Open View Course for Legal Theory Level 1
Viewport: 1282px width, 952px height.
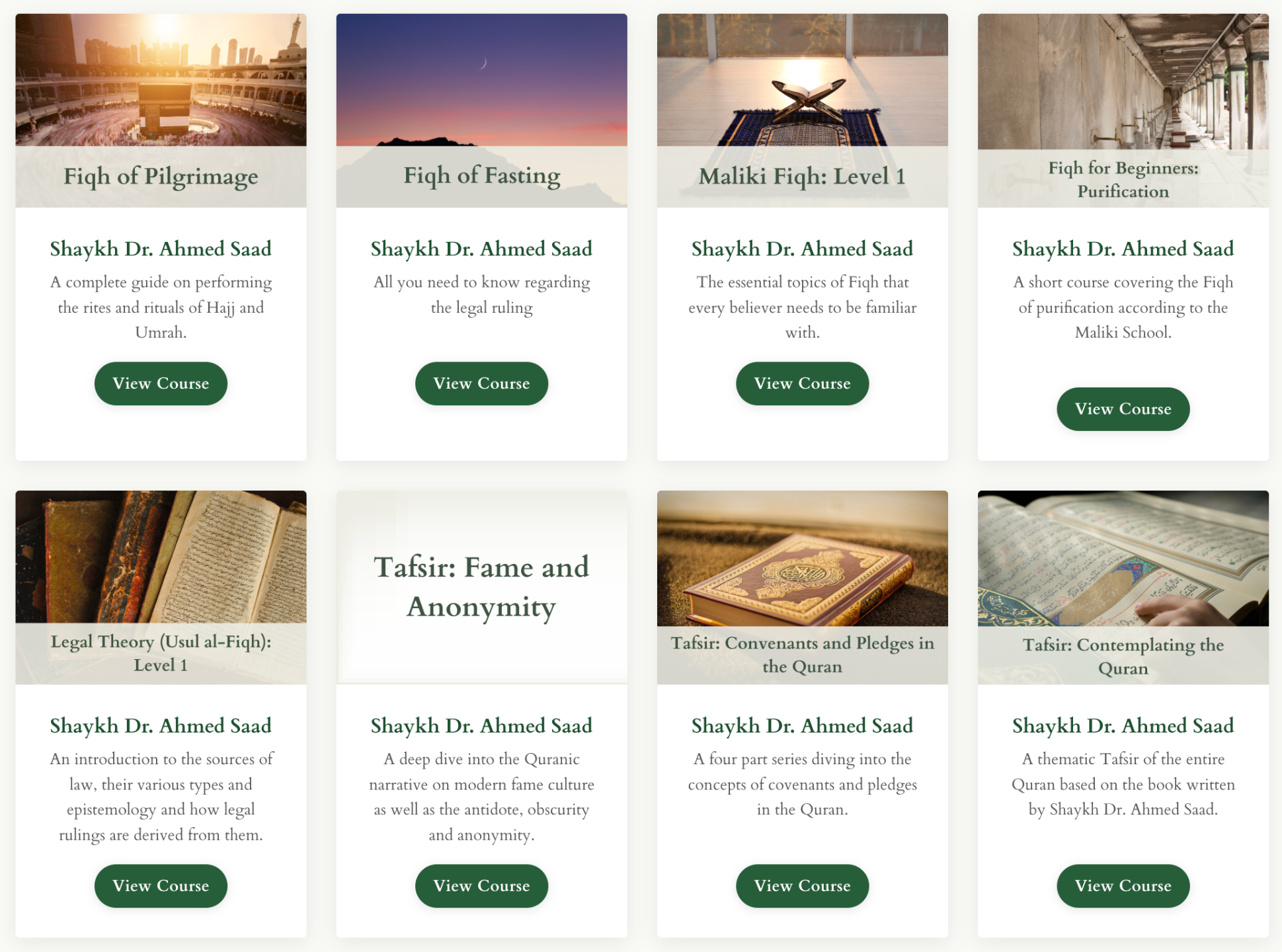pos(161,886)
